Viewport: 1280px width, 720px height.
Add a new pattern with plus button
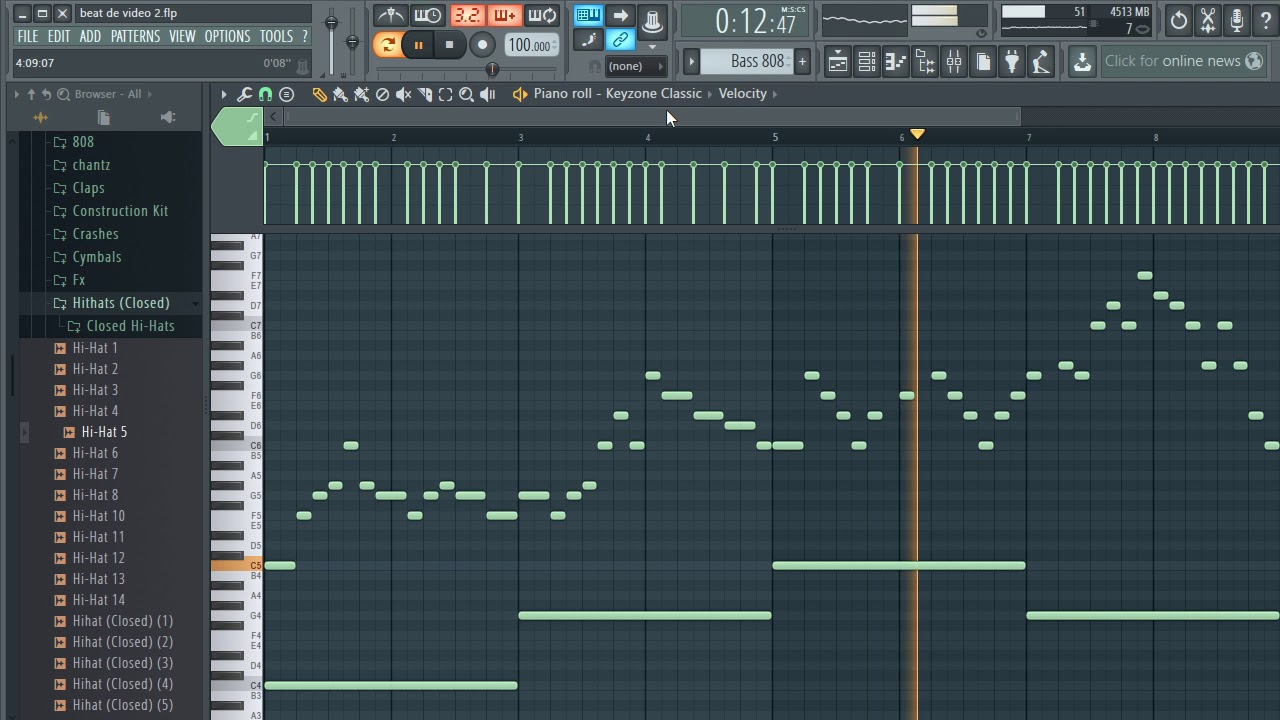[802, 61]
